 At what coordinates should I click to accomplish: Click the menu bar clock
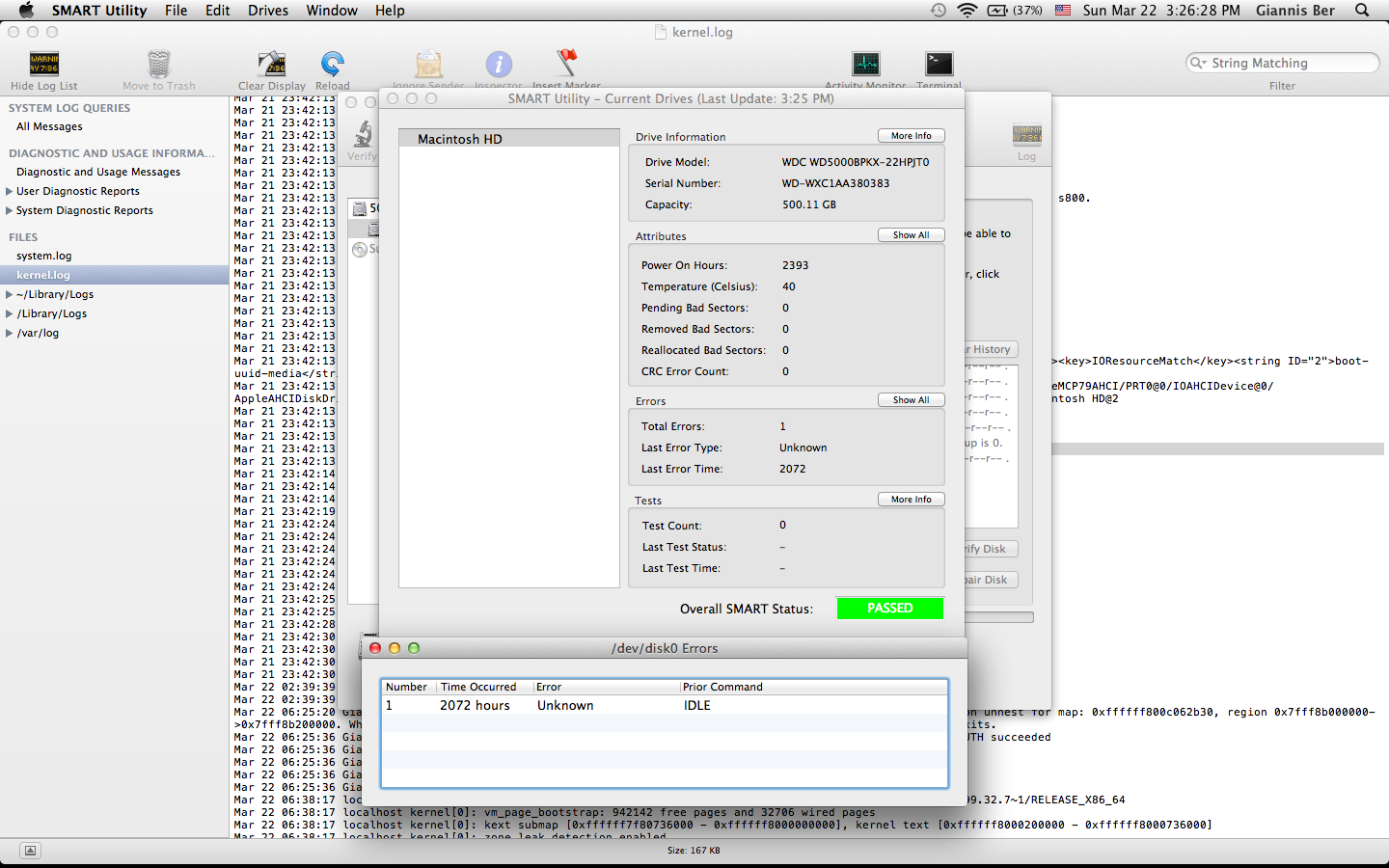coord(1161,10)
